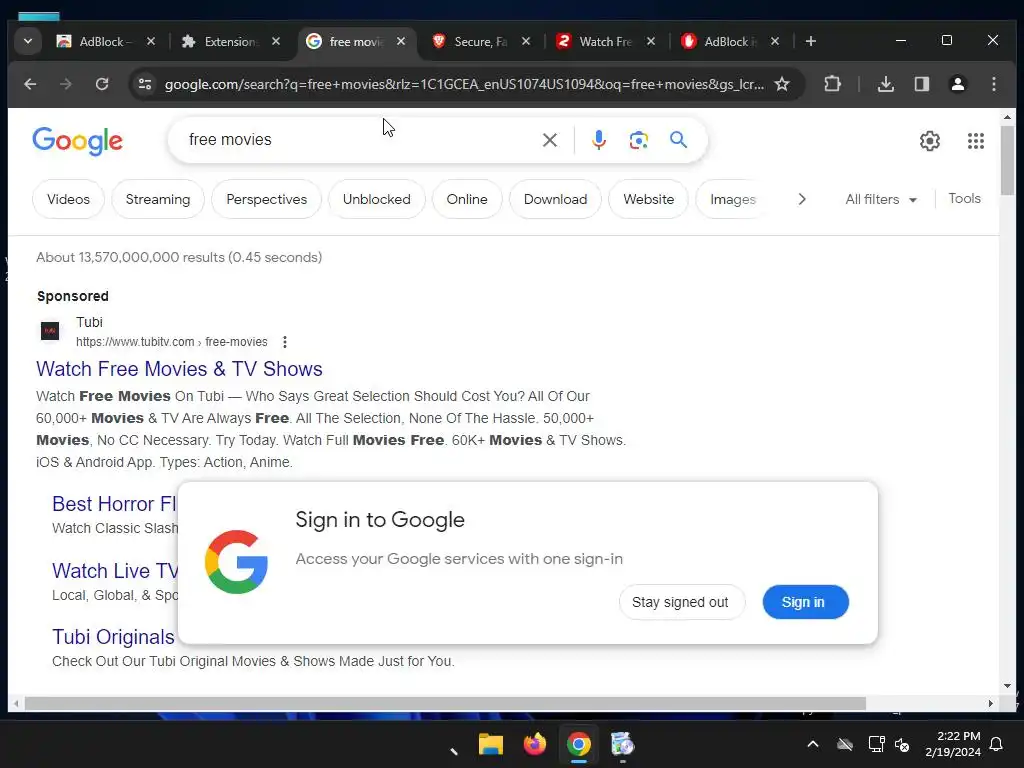The image size is (1024, 768).
Task: Submit search with magnifier icon
Action: 679,140
